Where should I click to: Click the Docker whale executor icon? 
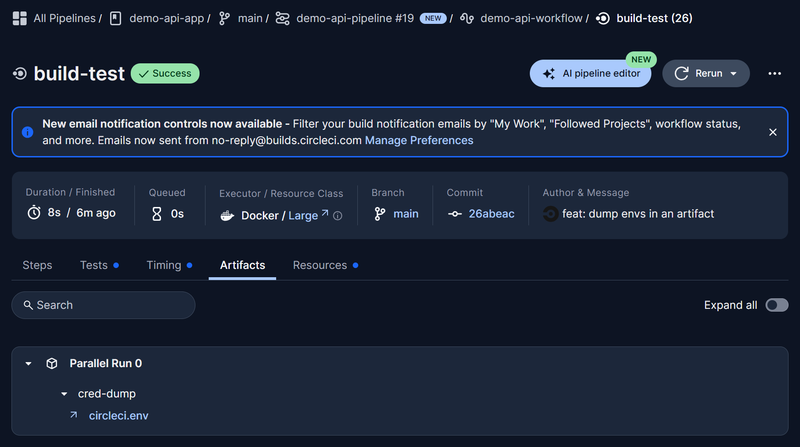[227, 215]
